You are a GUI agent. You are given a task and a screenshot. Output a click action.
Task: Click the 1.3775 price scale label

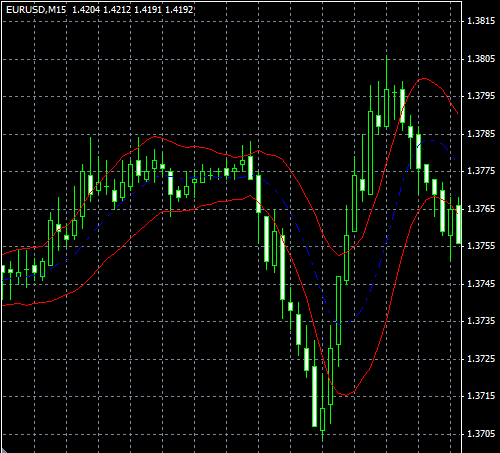tap(481, 171)
